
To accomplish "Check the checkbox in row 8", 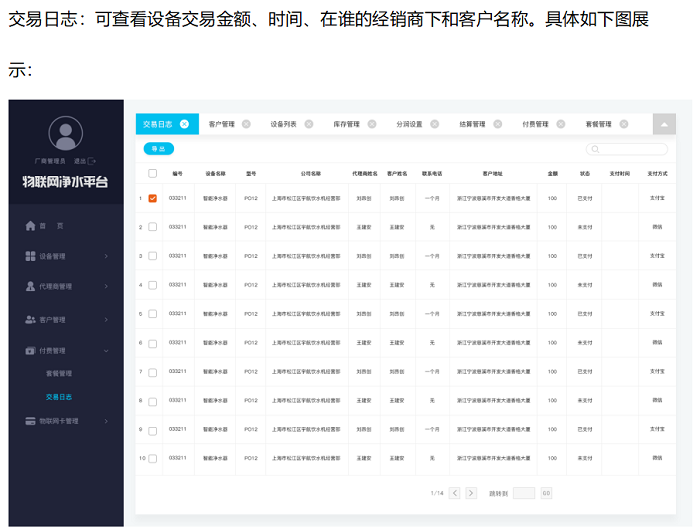I will pyautogui.click(x=153, y=401).
